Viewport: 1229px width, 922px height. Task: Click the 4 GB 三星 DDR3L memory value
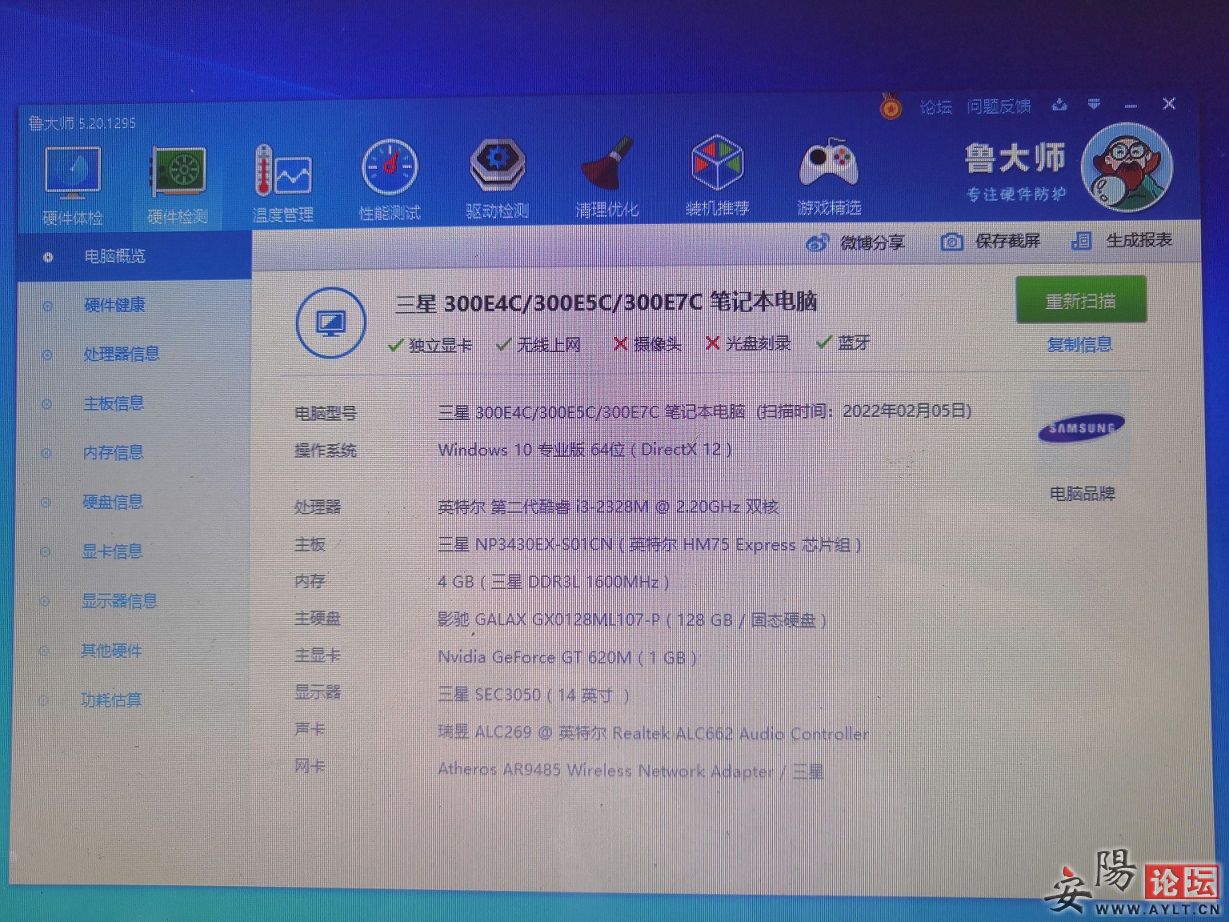[554, 582]
